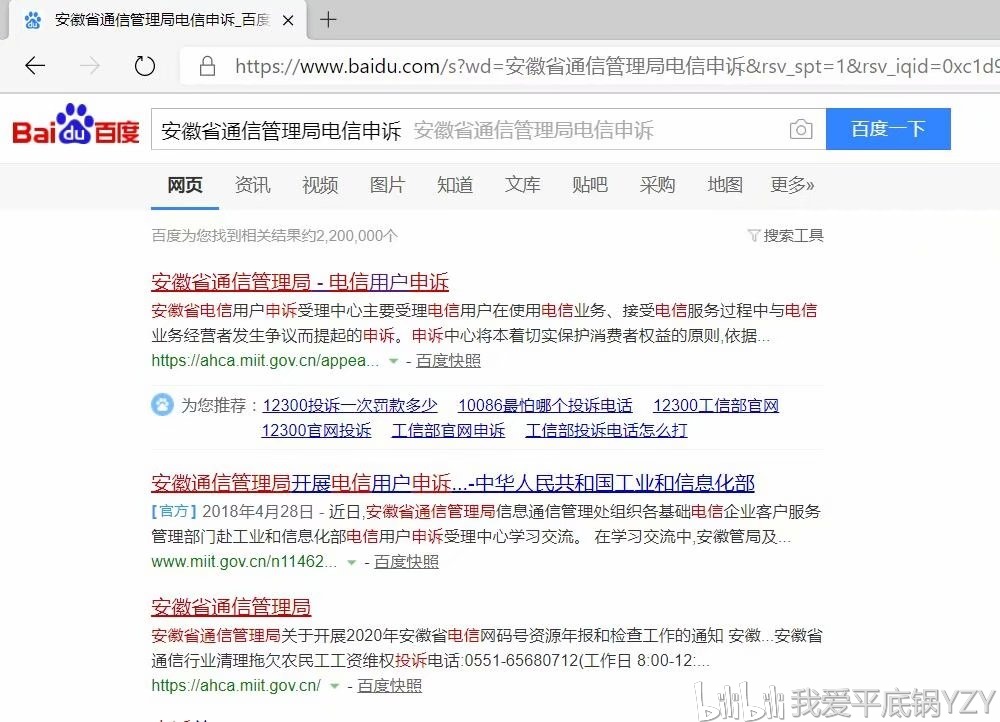Open 百度快照 for the miit.gov.cn result

(x=406, y=562)
